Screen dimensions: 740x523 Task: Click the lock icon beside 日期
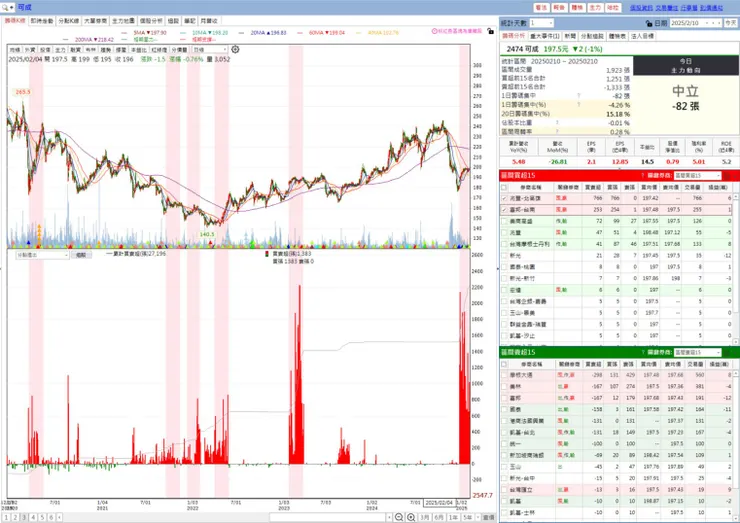point(649,23)
